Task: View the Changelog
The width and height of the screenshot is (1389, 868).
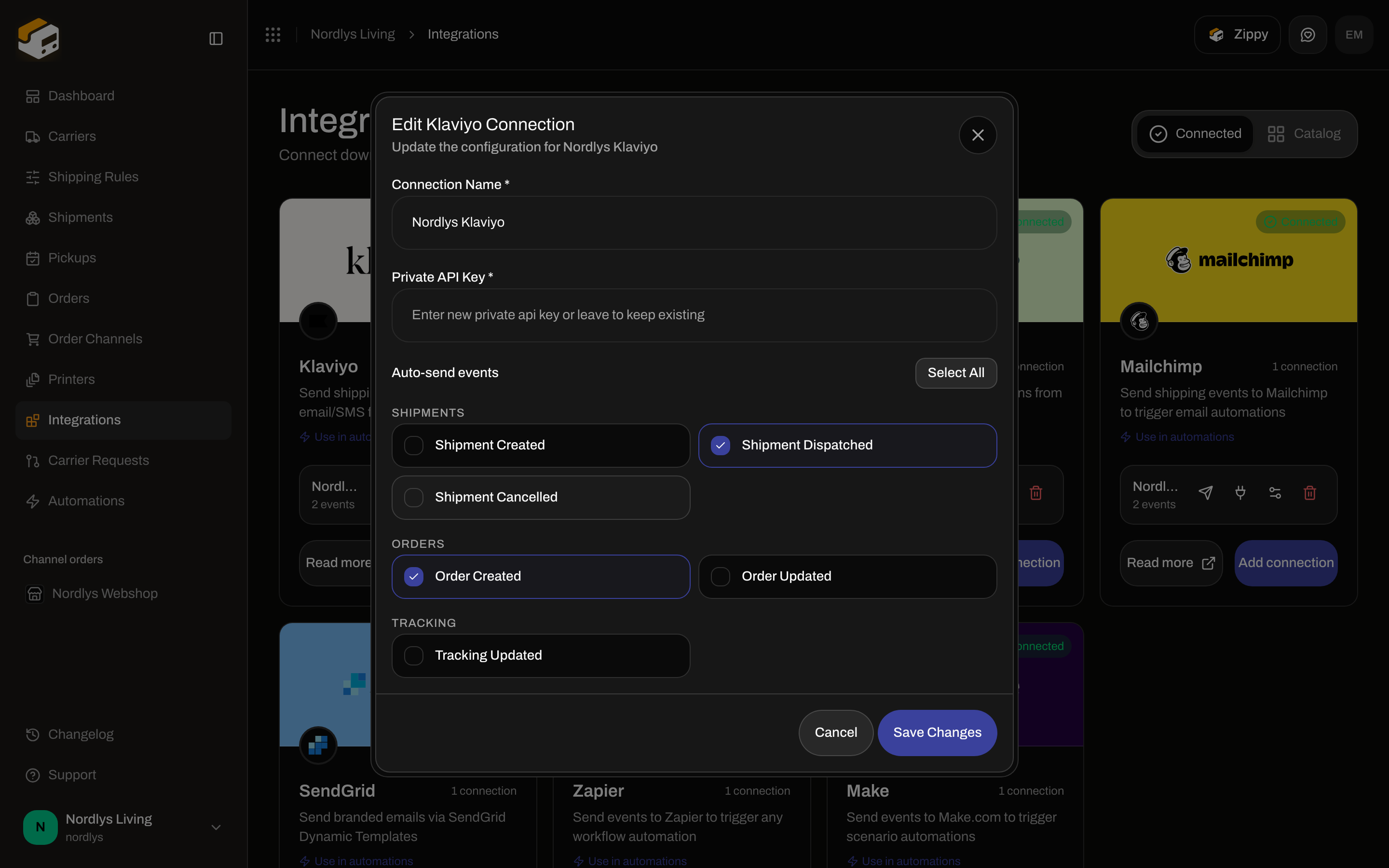Action: click(123, 734)
